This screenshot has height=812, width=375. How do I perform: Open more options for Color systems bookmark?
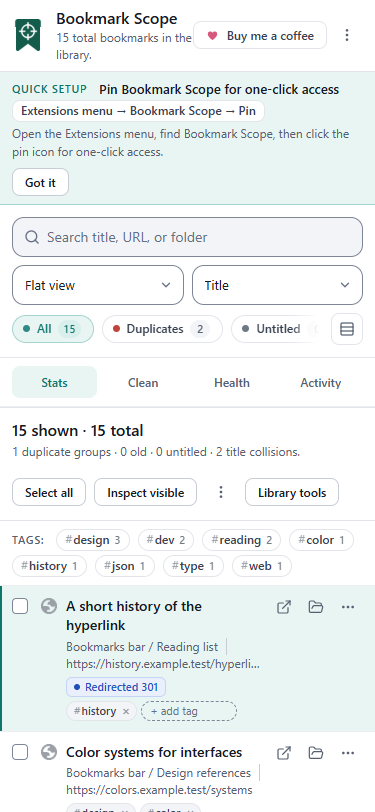tap(348, 752)
